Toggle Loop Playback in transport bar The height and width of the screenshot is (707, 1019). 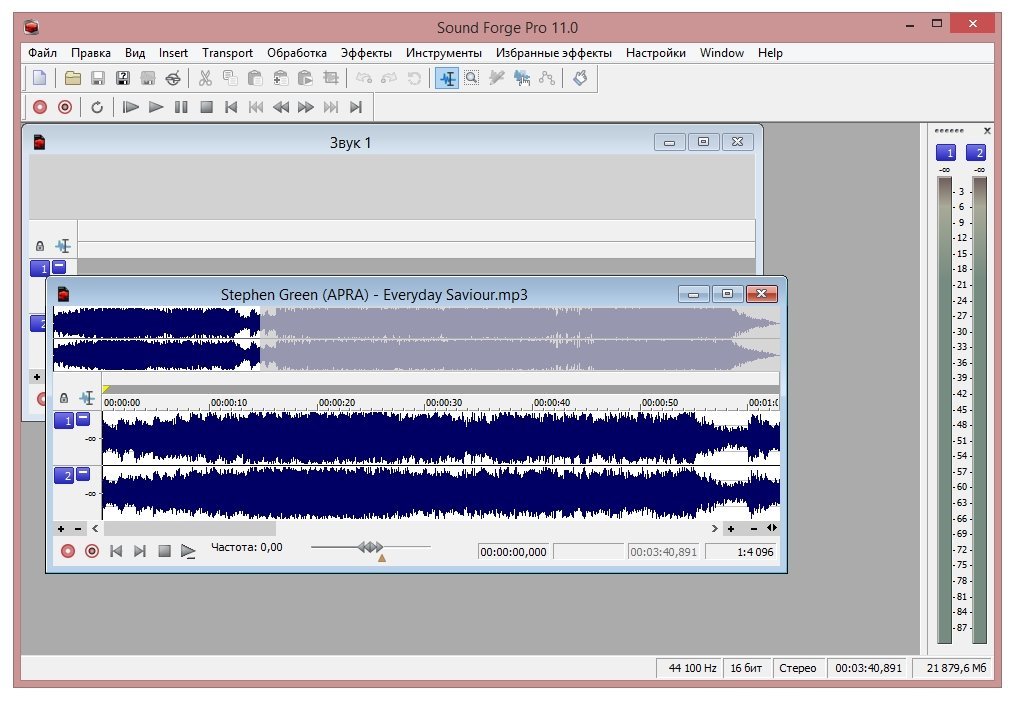coord(97,107)
